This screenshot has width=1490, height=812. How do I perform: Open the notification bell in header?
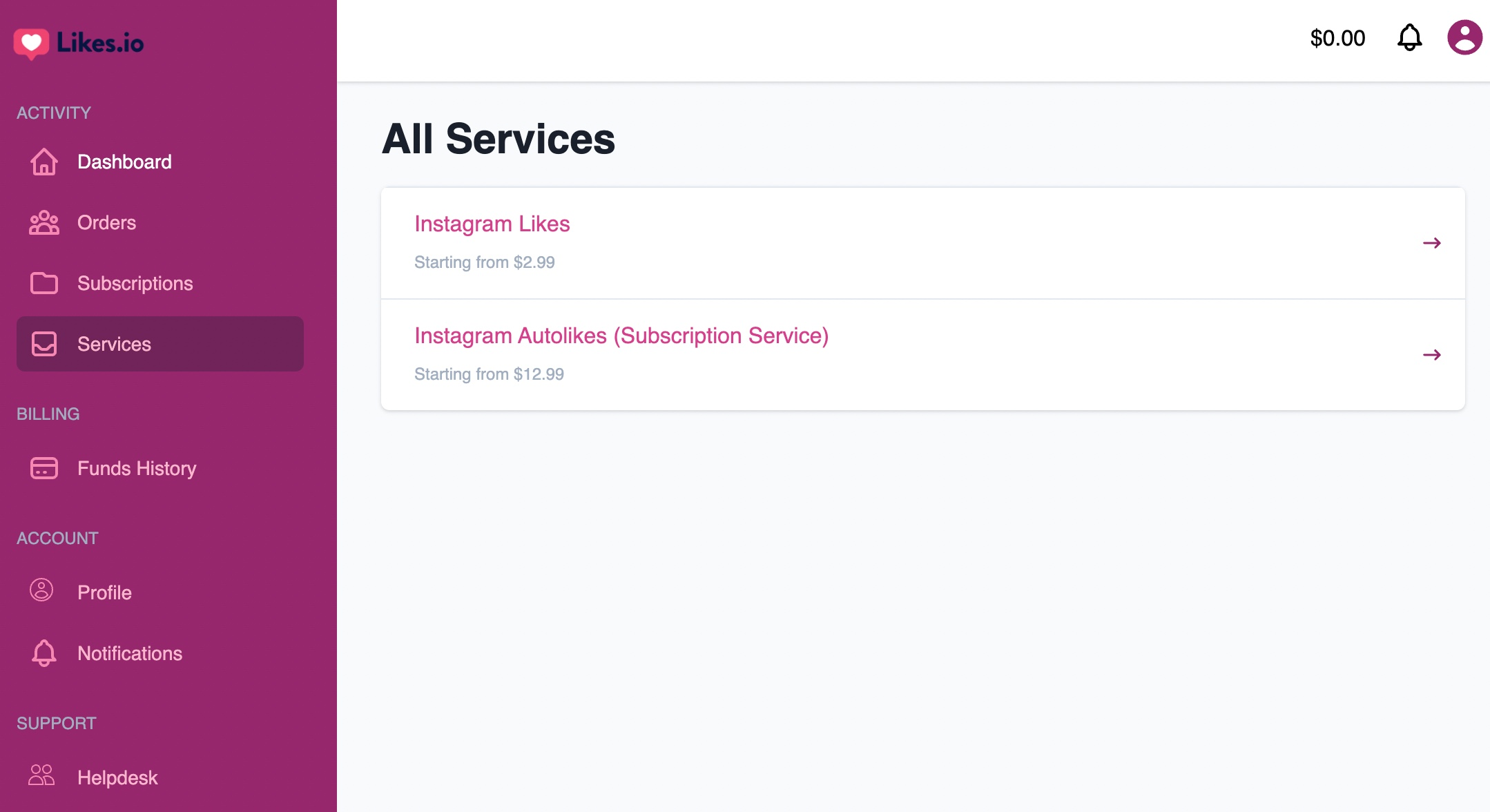point(1409,38)
